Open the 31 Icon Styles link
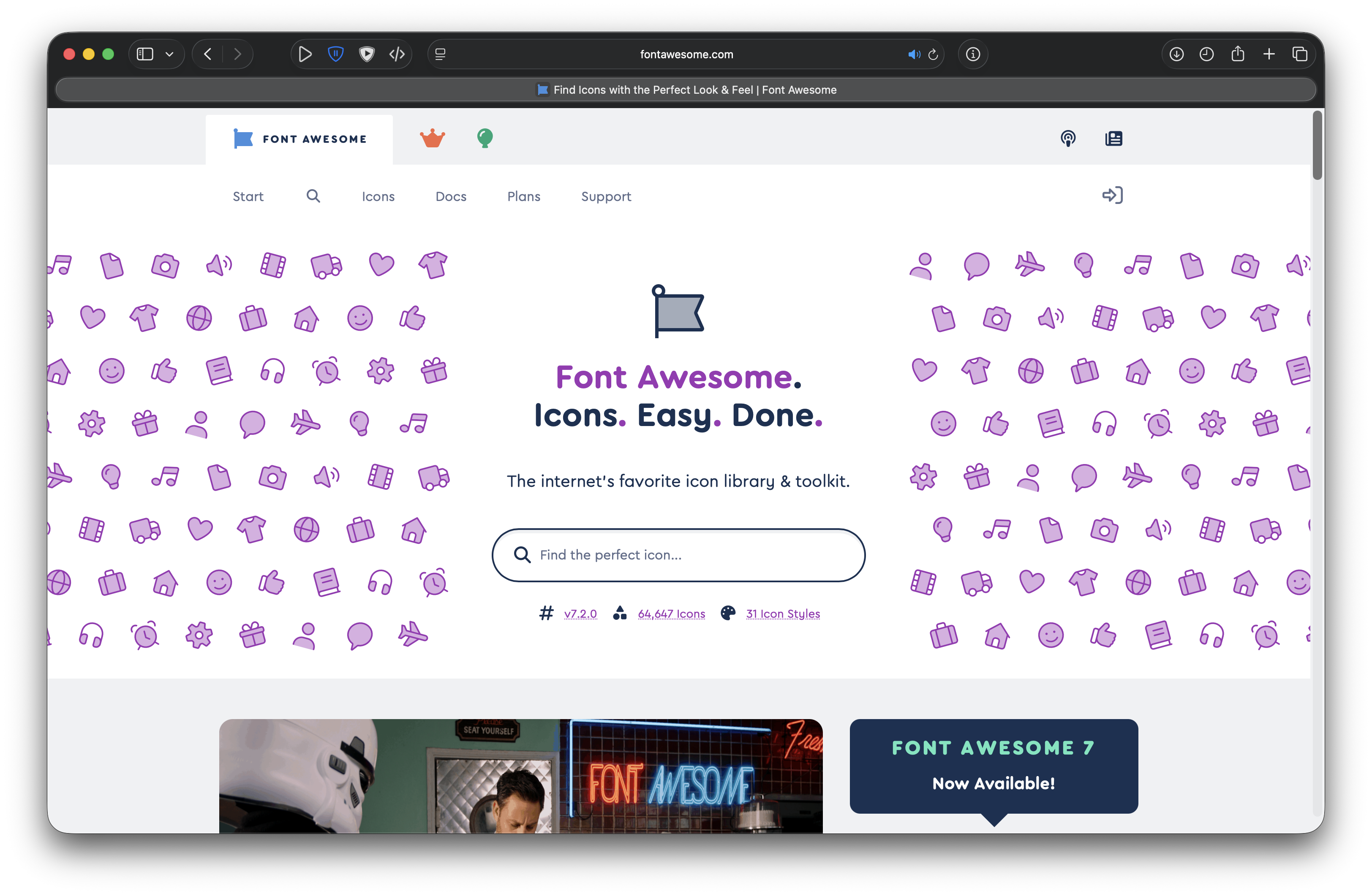The height and width of the screenshot is (896, 1372). (x=783, y=614)
